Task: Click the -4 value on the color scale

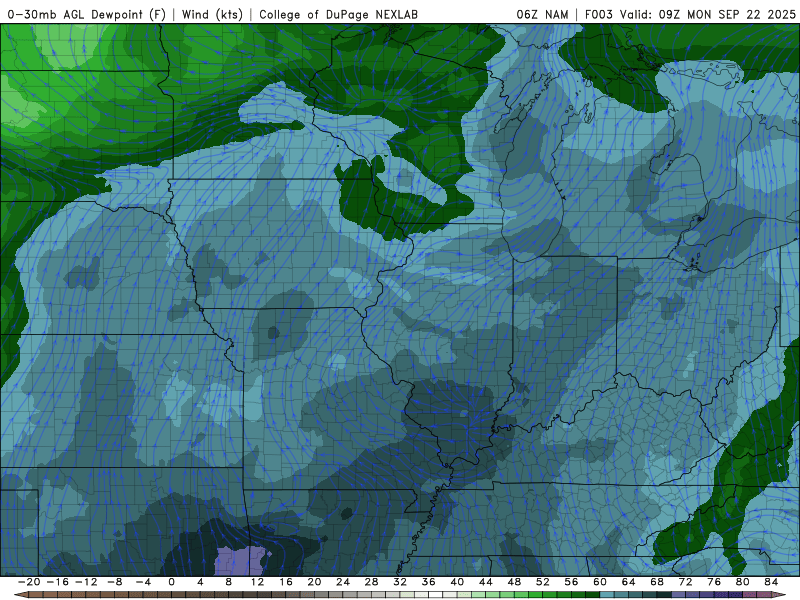Action: tap(143, 582)
